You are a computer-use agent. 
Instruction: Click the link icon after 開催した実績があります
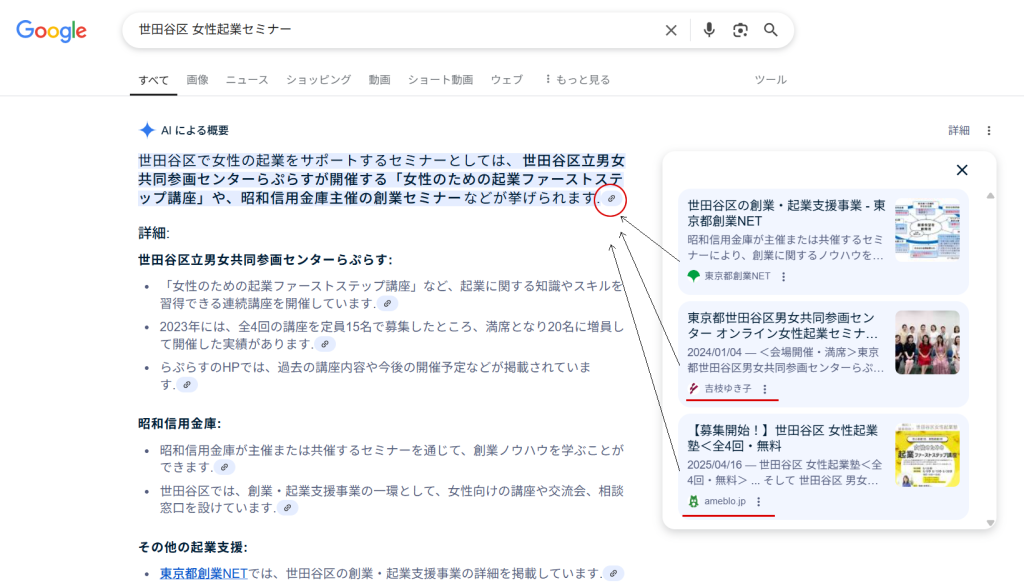pyautogui.click(x=325, y=344)
